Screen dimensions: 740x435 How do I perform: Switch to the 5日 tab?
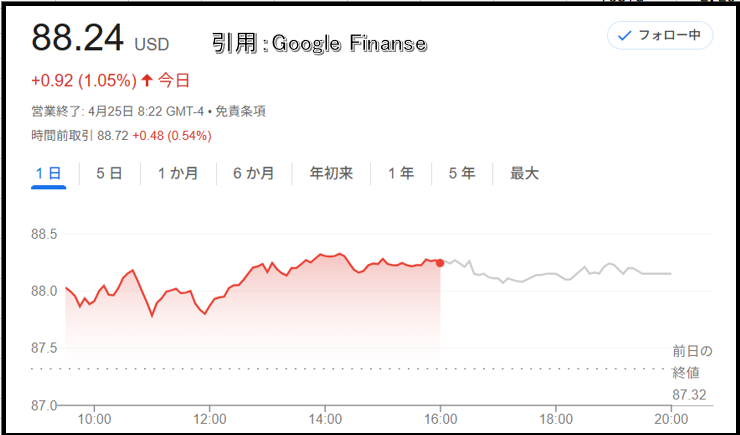[109, 174]
